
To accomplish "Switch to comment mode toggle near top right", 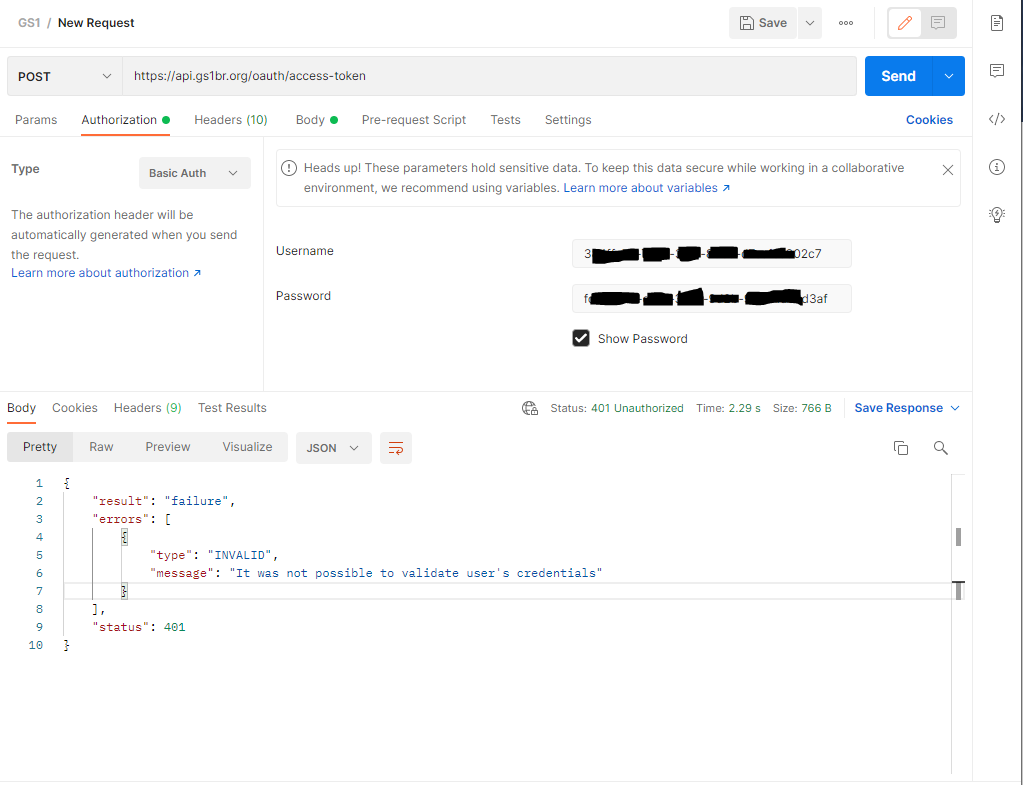I will click(937, 23).
